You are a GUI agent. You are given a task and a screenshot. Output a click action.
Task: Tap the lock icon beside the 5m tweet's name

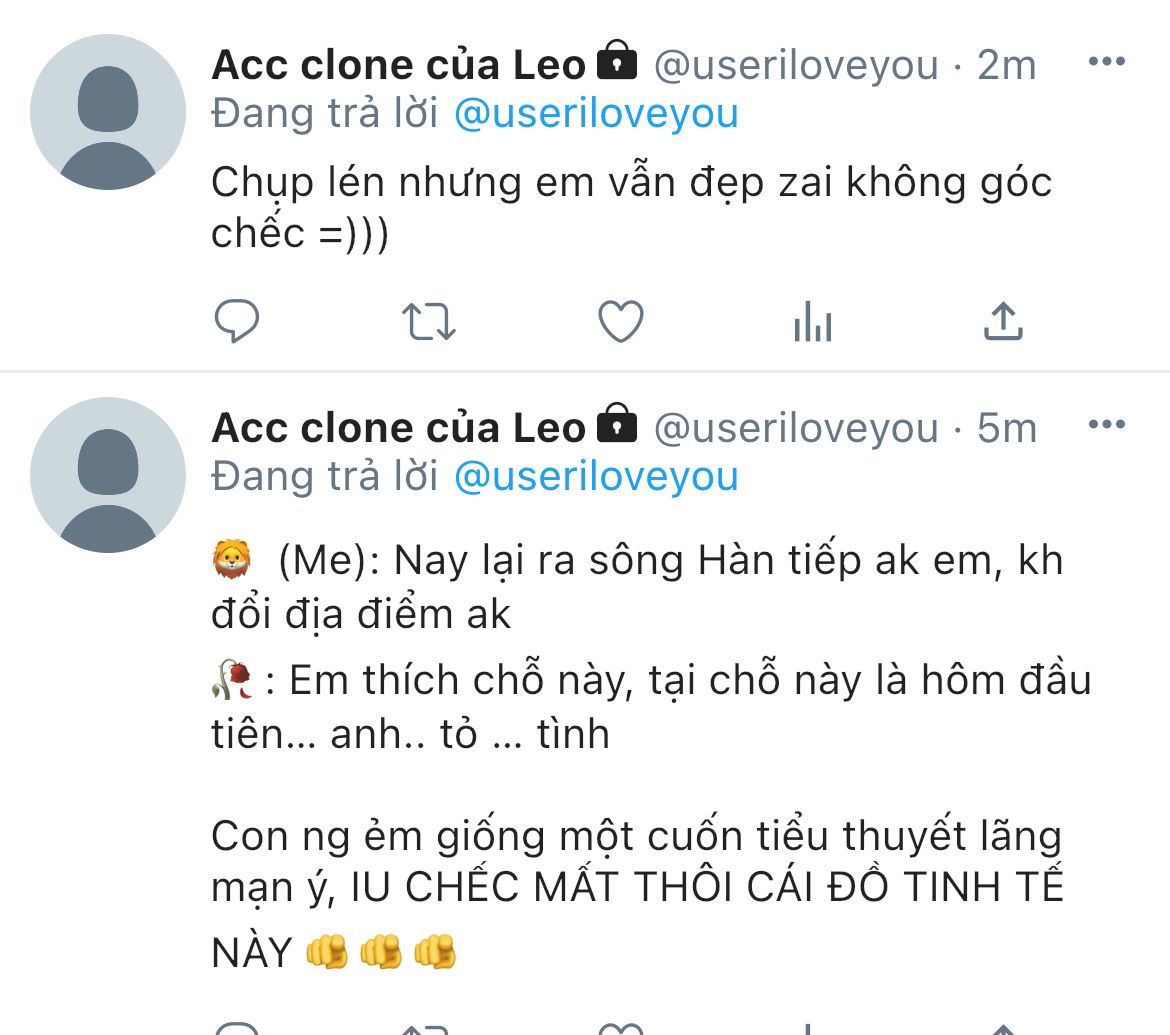tap(617, 425)
